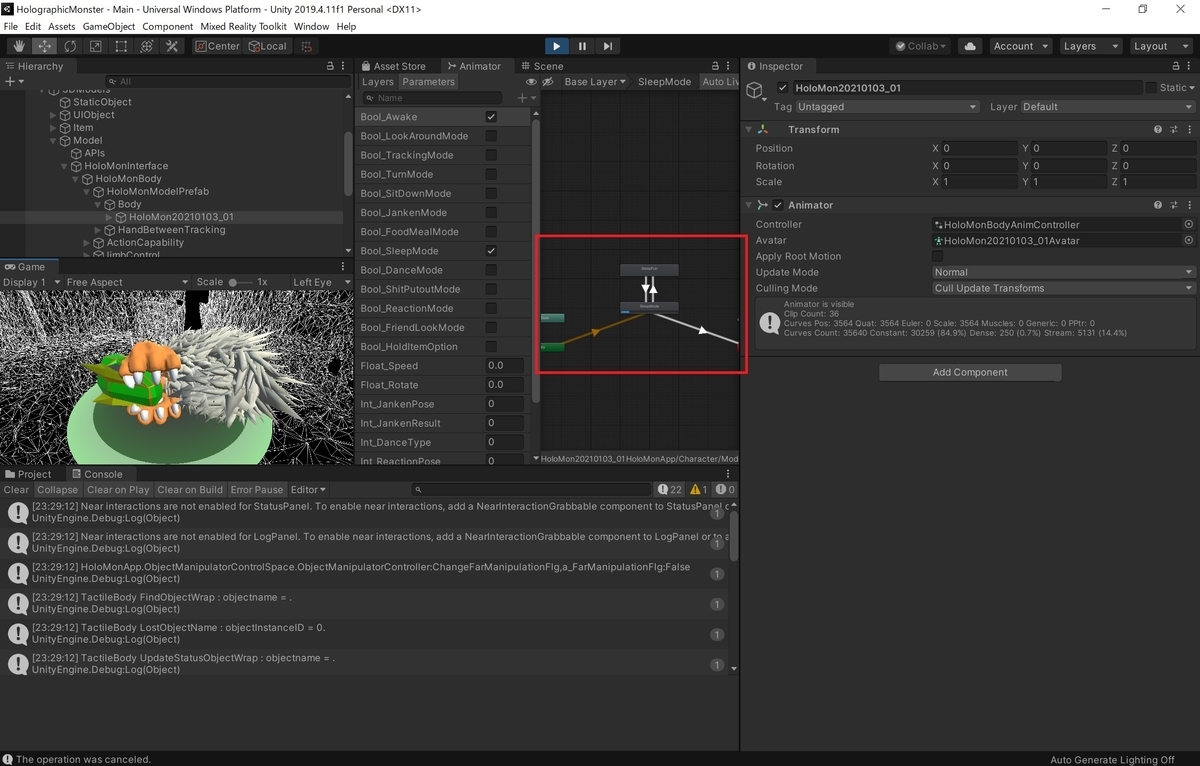Viewport: 1200px width, 766px height.
Task: Toggle error messages count in Console
Action: pos(725,489)
